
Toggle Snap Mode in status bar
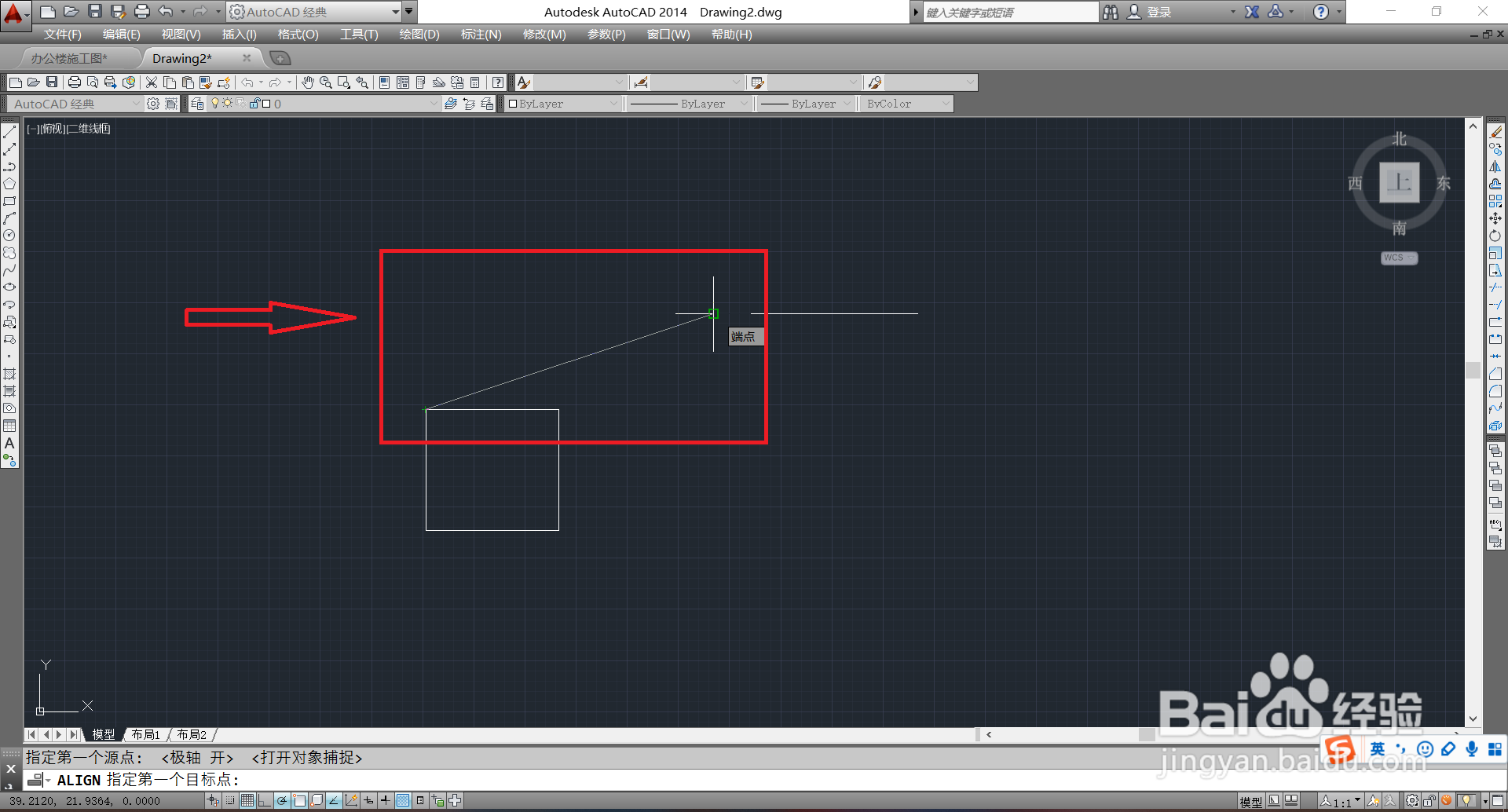click(x=230, y=801)
